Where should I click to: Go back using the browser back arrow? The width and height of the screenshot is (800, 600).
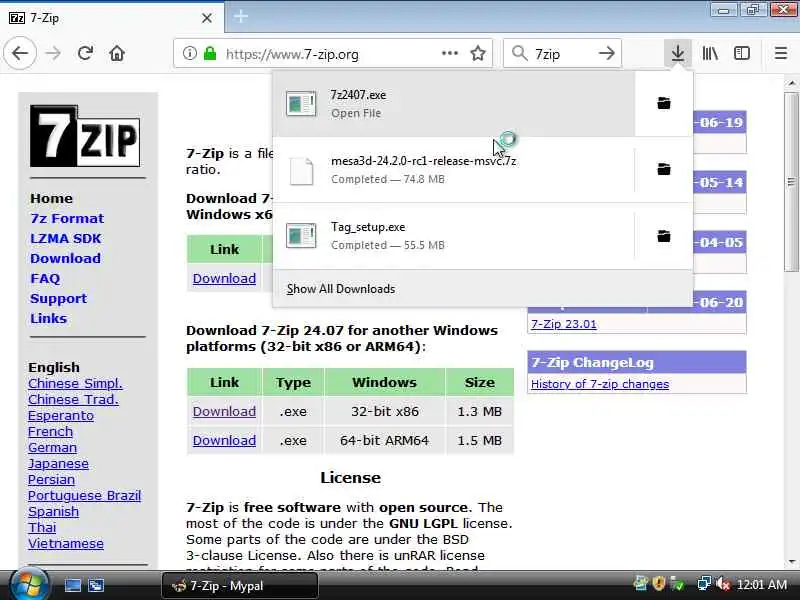[x=20, y=53]
